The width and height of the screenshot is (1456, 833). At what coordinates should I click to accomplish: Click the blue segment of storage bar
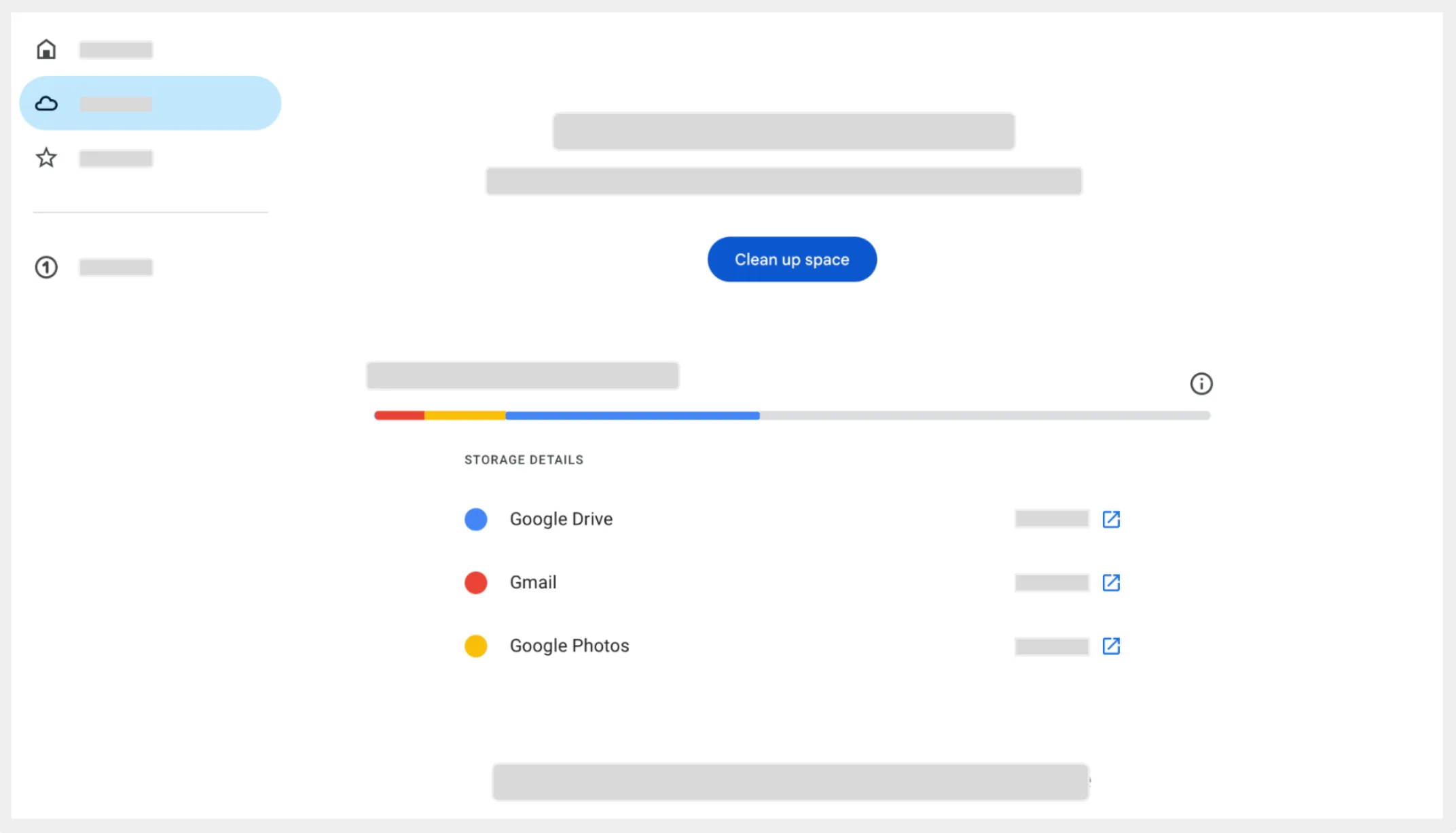tap(632, 415)
